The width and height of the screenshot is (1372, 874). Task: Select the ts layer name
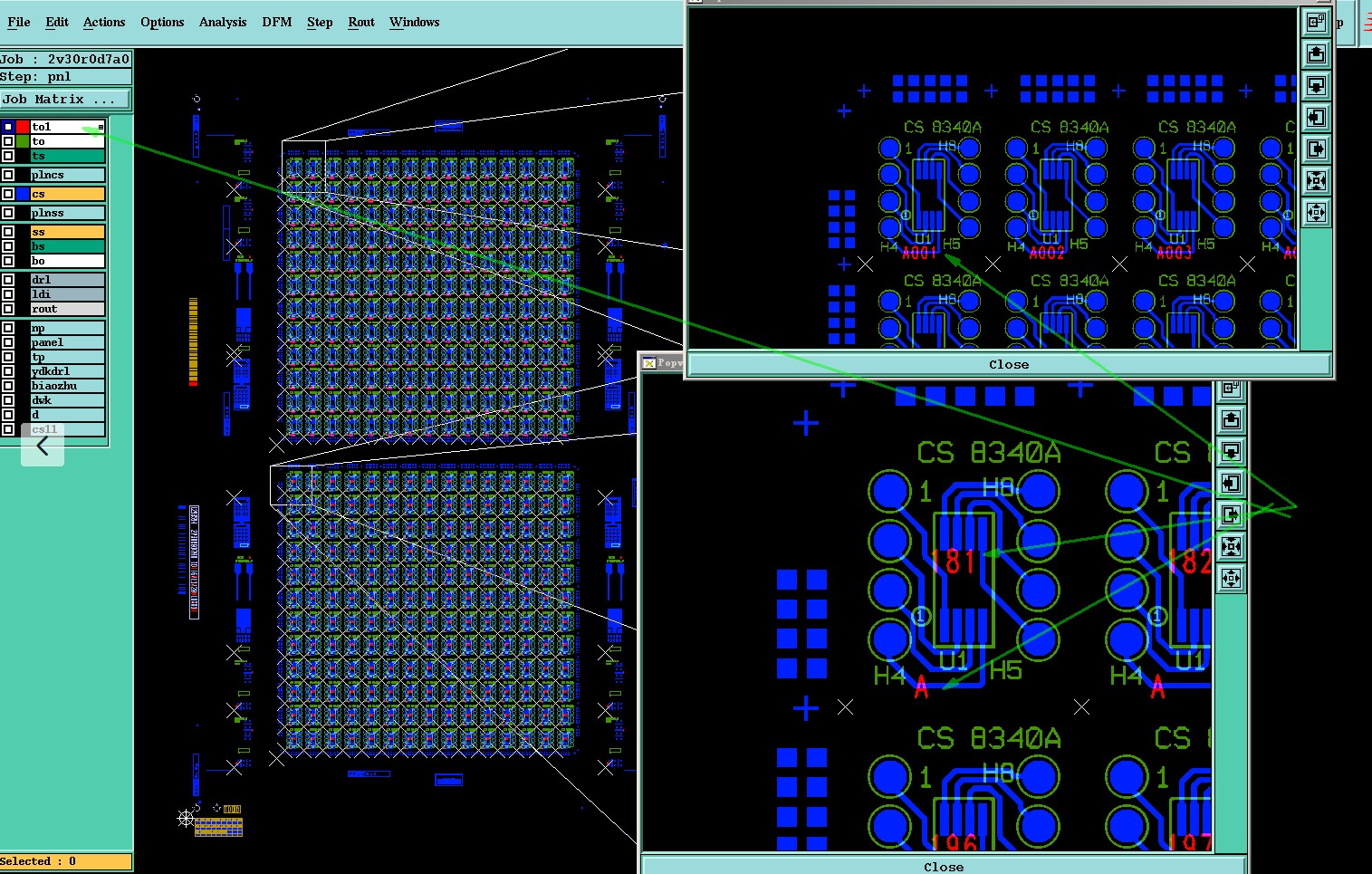point(67,156)
